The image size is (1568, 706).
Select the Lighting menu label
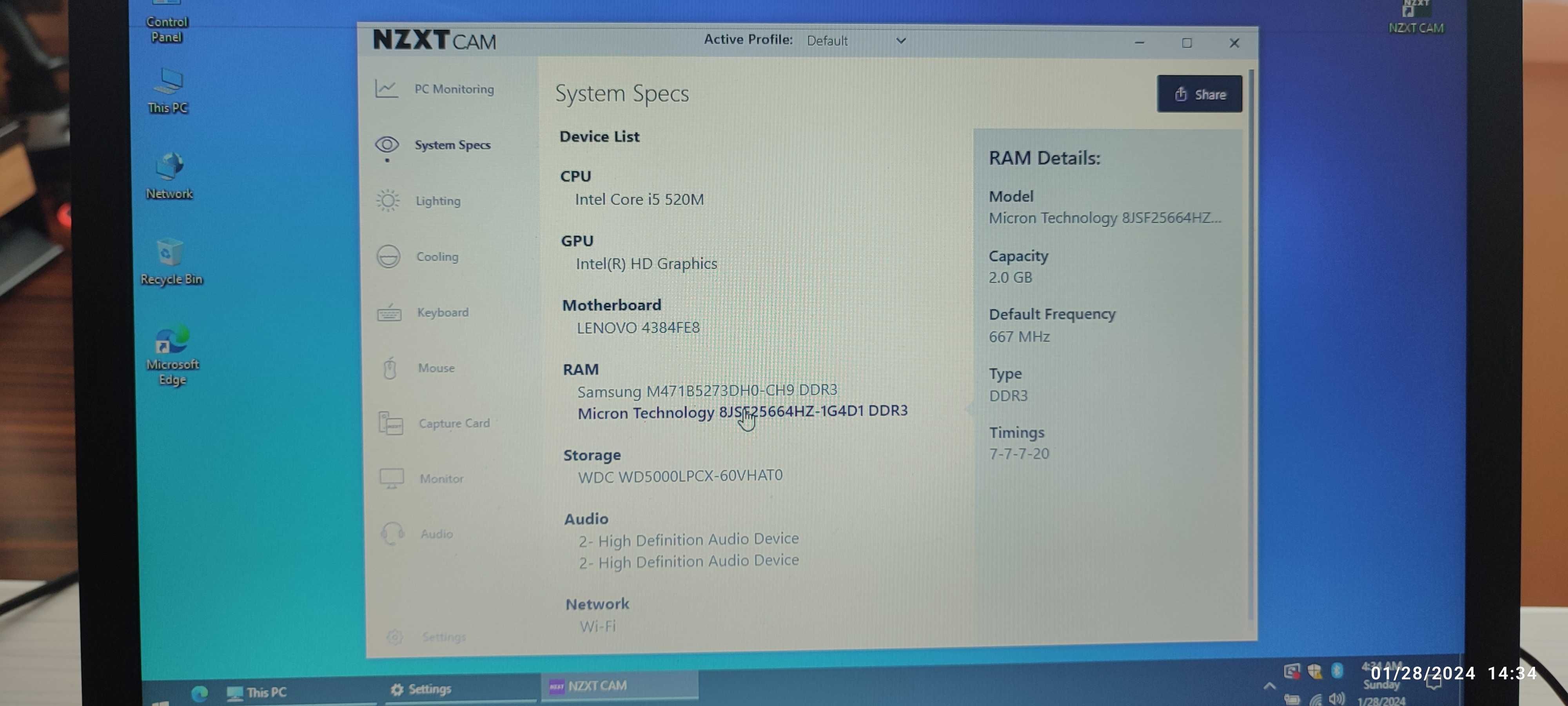(x=437, y=201)
